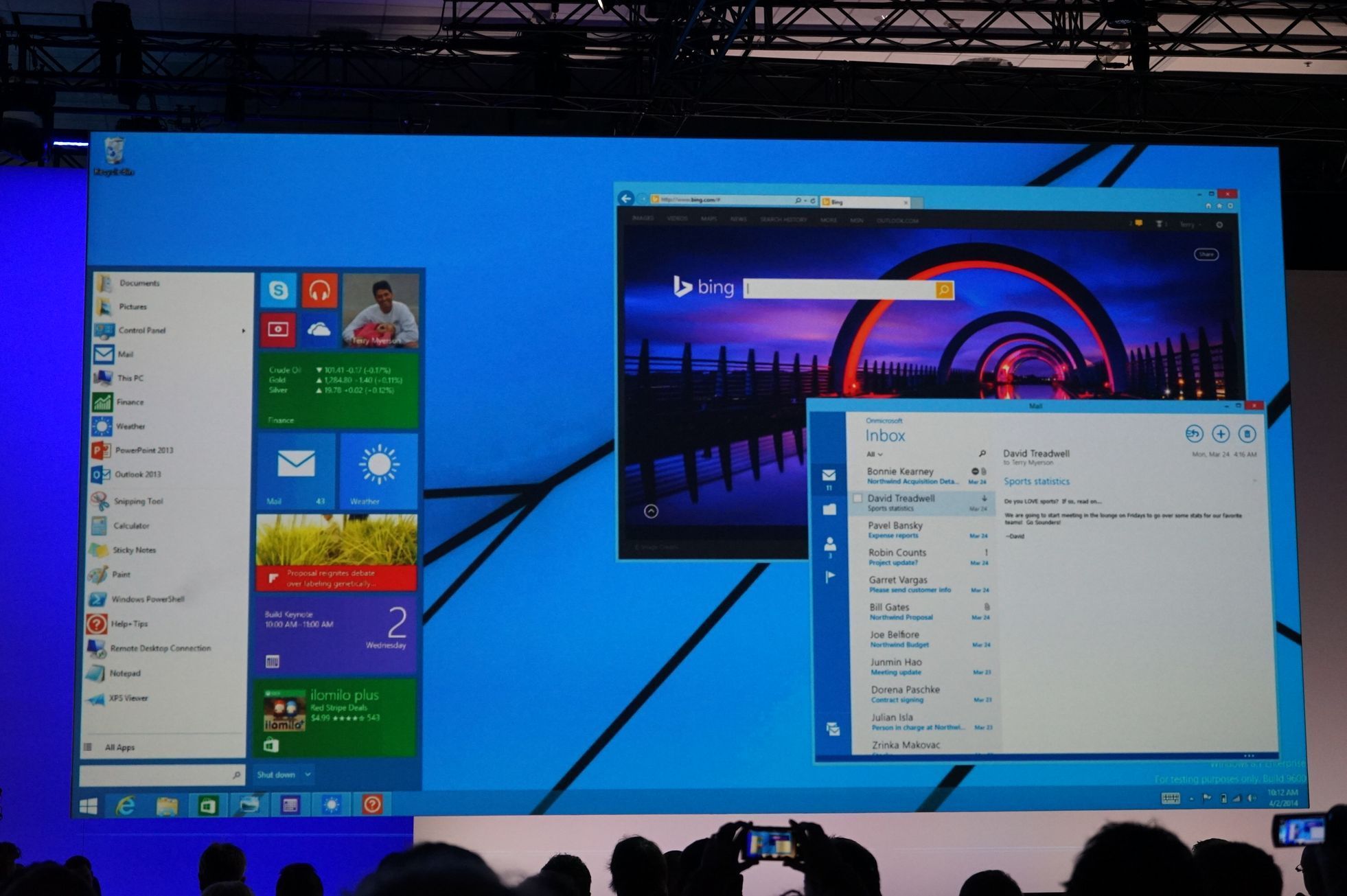
Task: Open the Recycle Bin desktop icon
Action: pos(114,157)
